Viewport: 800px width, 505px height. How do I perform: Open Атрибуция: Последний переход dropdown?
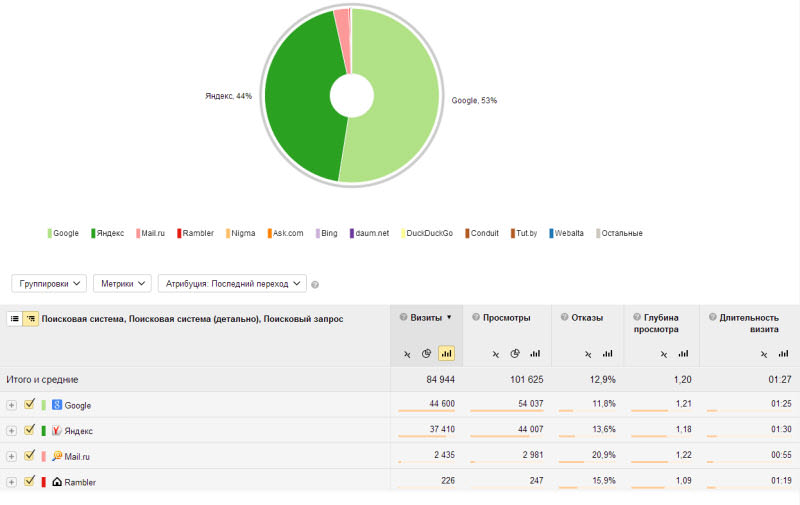(x=232, y=284)
